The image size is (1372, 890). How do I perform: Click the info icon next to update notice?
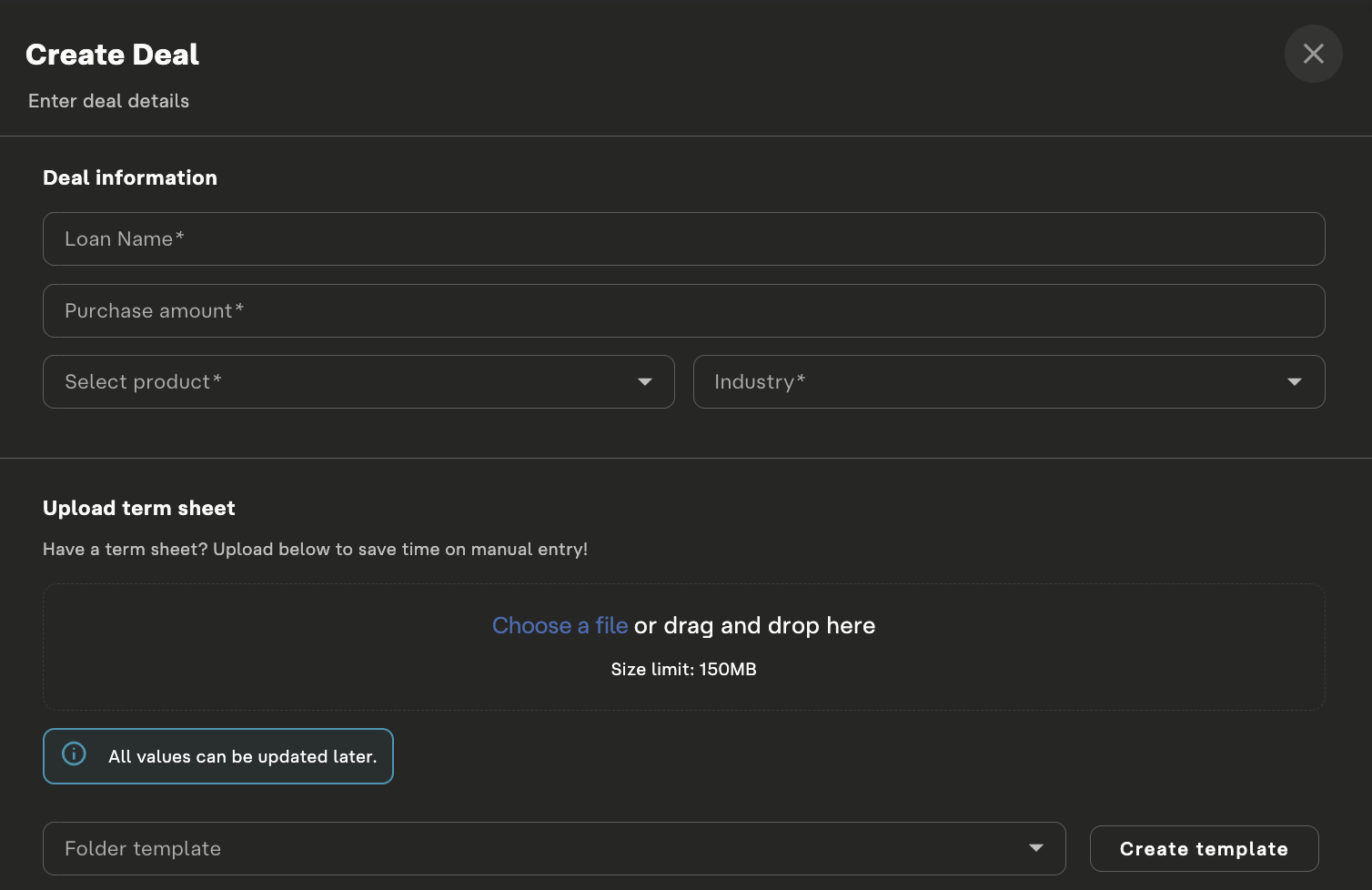74,755
